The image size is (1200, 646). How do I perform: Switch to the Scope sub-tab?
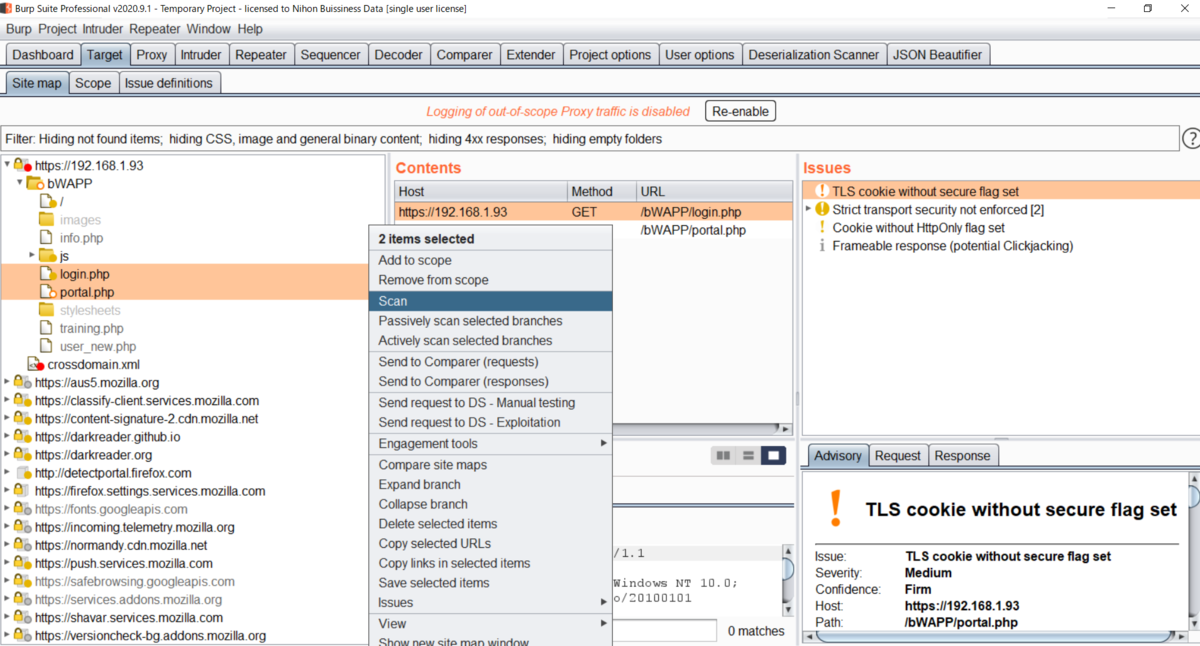(x=93, y=83)
